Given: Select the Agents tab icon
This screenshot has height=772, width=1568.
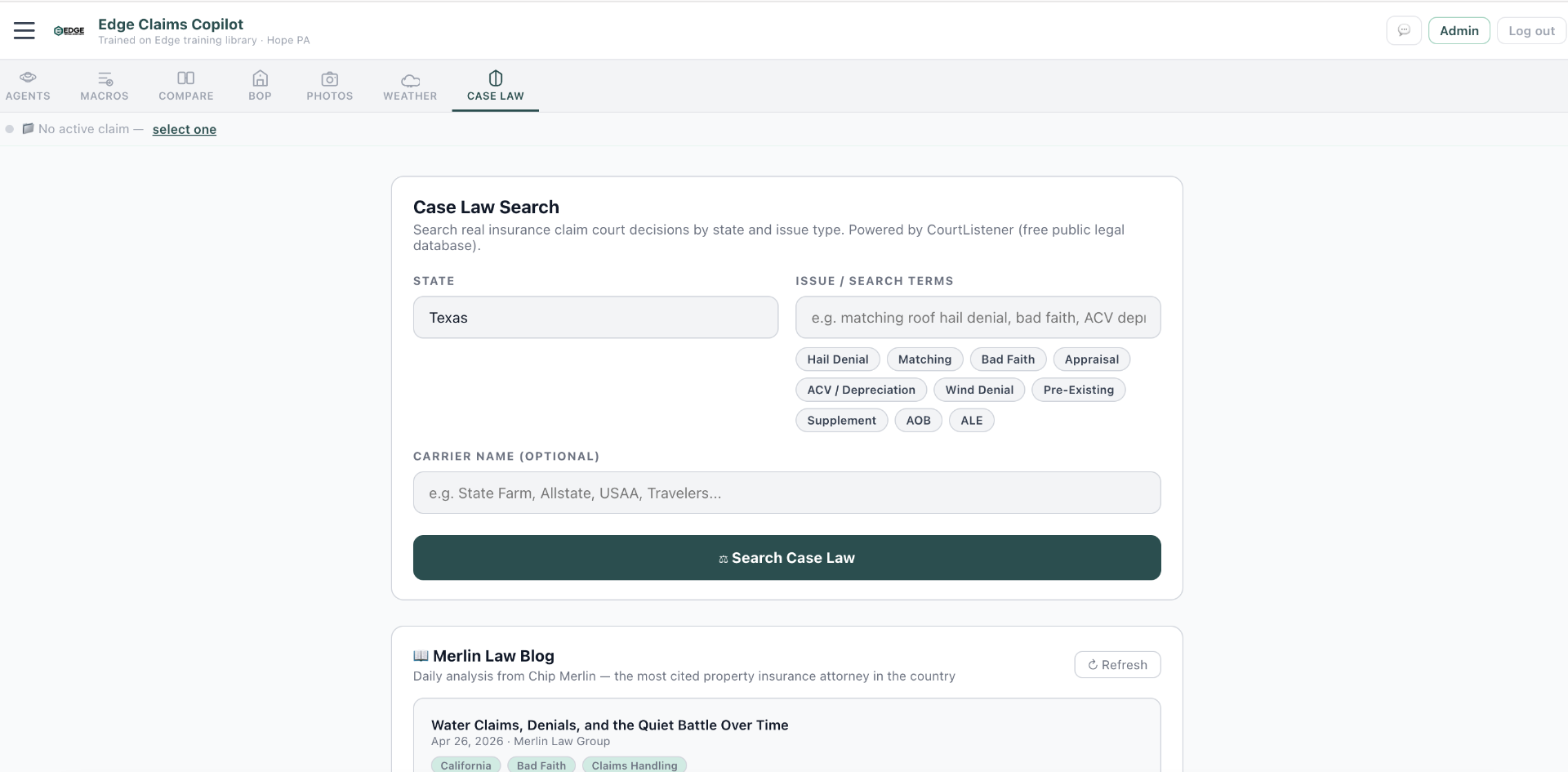Looking at the screenshot, I should coord(29,78).
